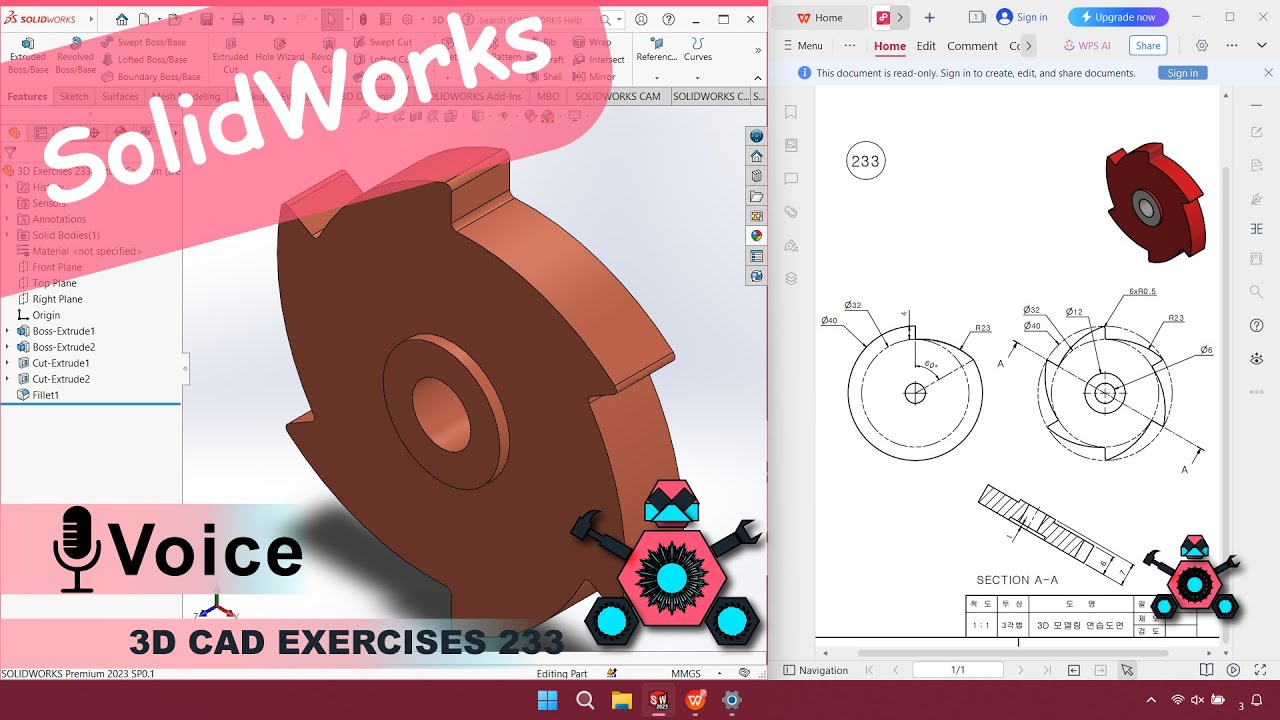Open the WPS Edit tab
The image size is (1280, 720).
click(926, 46)
